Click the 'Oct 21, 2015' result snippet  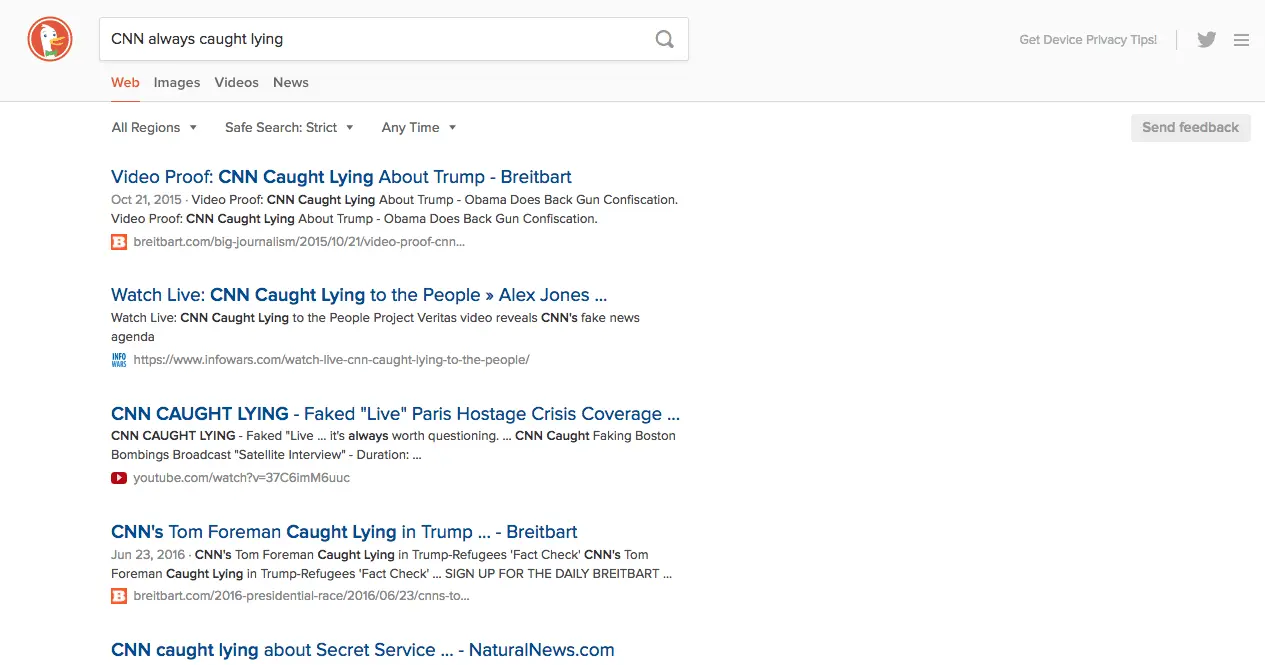pyautogui.click(x=394, y=209)
